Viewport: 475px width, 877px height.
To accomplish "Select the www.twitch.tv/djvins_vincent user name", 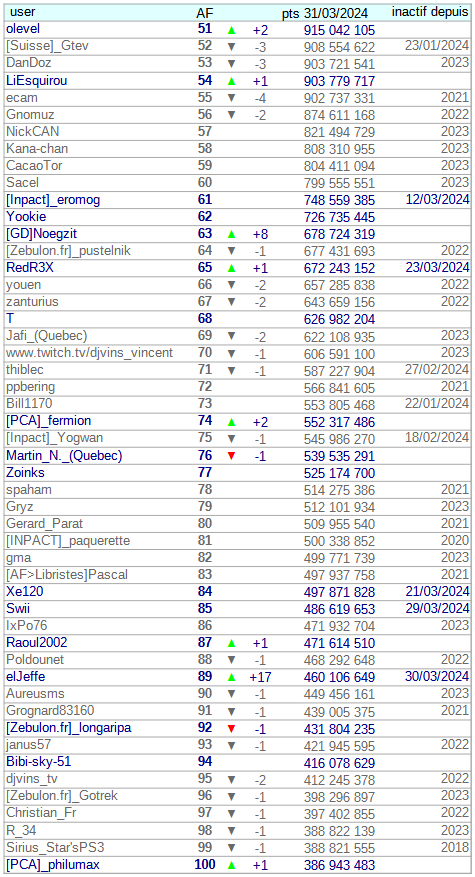I will point(90,353).
